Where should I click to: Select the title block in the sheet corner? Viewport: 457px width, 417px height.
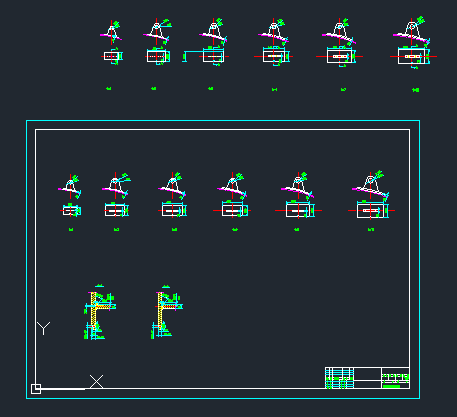pos(367,378)
